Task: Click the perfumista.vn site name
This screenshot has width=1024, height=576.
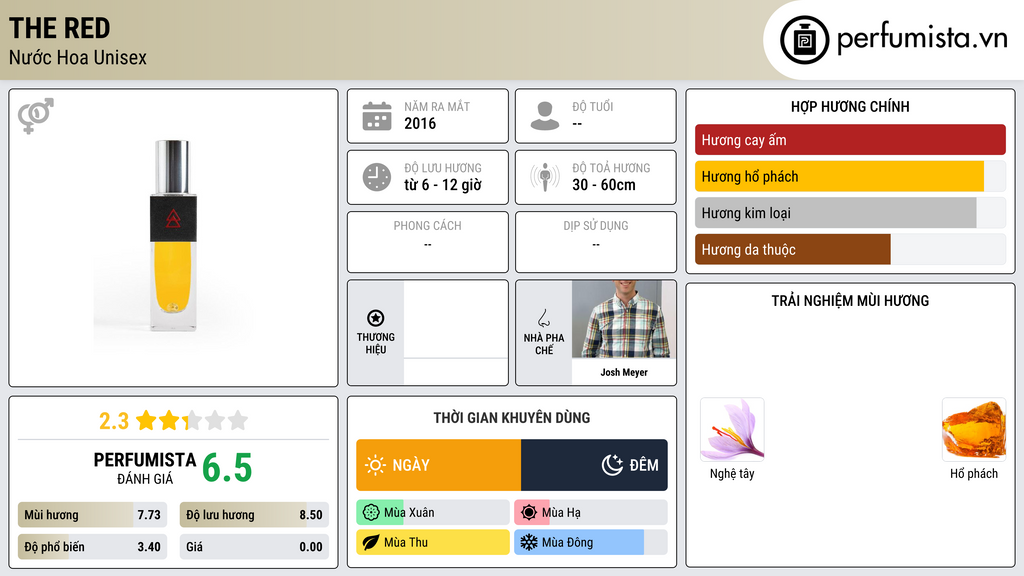Action: coord(921,38)
